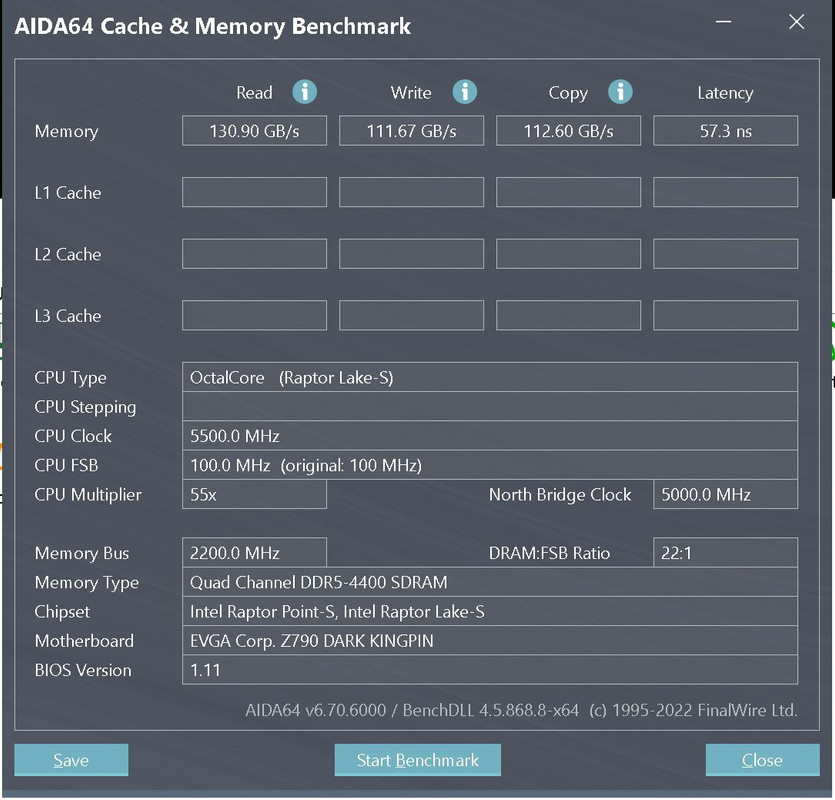Screen dimensions: 835x800
Task: Click the L2 Cache row label
Action: click(68, 254)
